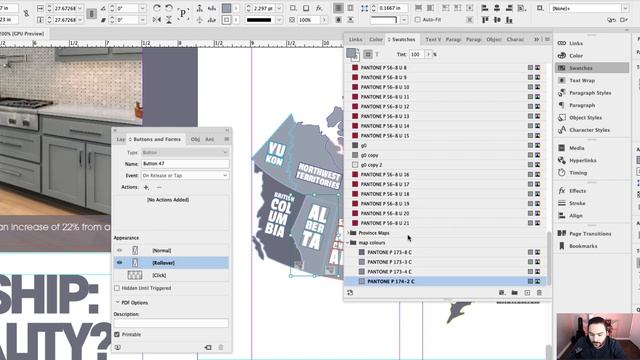The height and width of the screenshot is (360, 640).
Task: Open the Swatches panel flyout menu
Action: pos(547,39)
